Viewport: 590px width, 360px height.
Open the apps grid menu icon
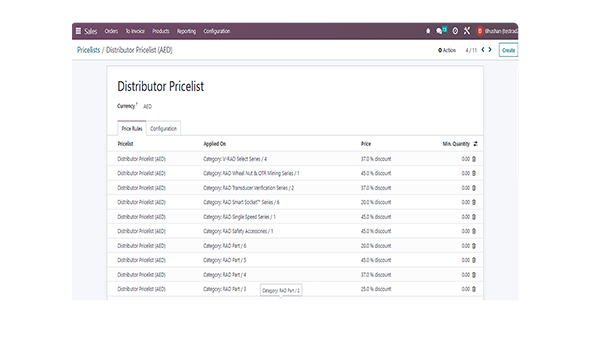(x=78, y=31)
